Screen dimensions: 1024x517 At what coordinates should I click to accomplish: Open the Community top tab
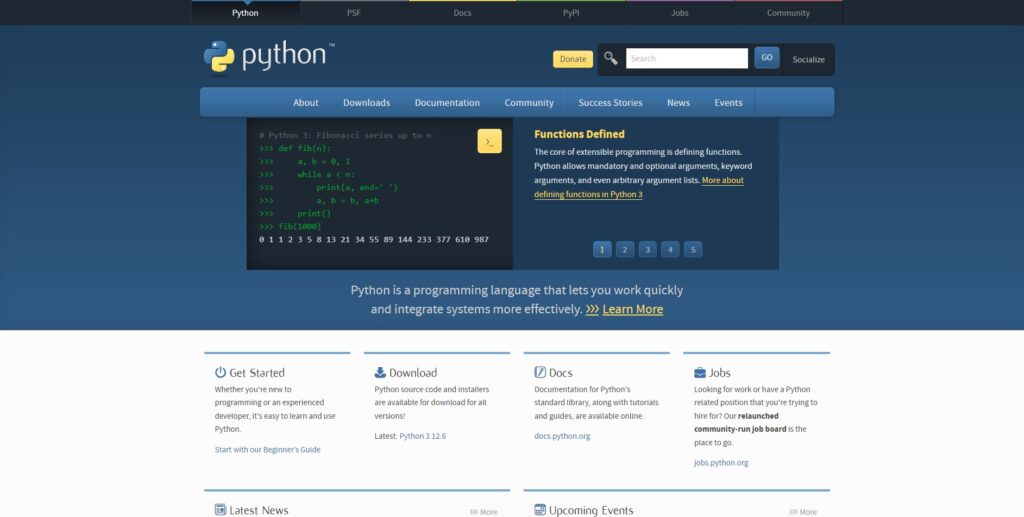pos(788,12)
